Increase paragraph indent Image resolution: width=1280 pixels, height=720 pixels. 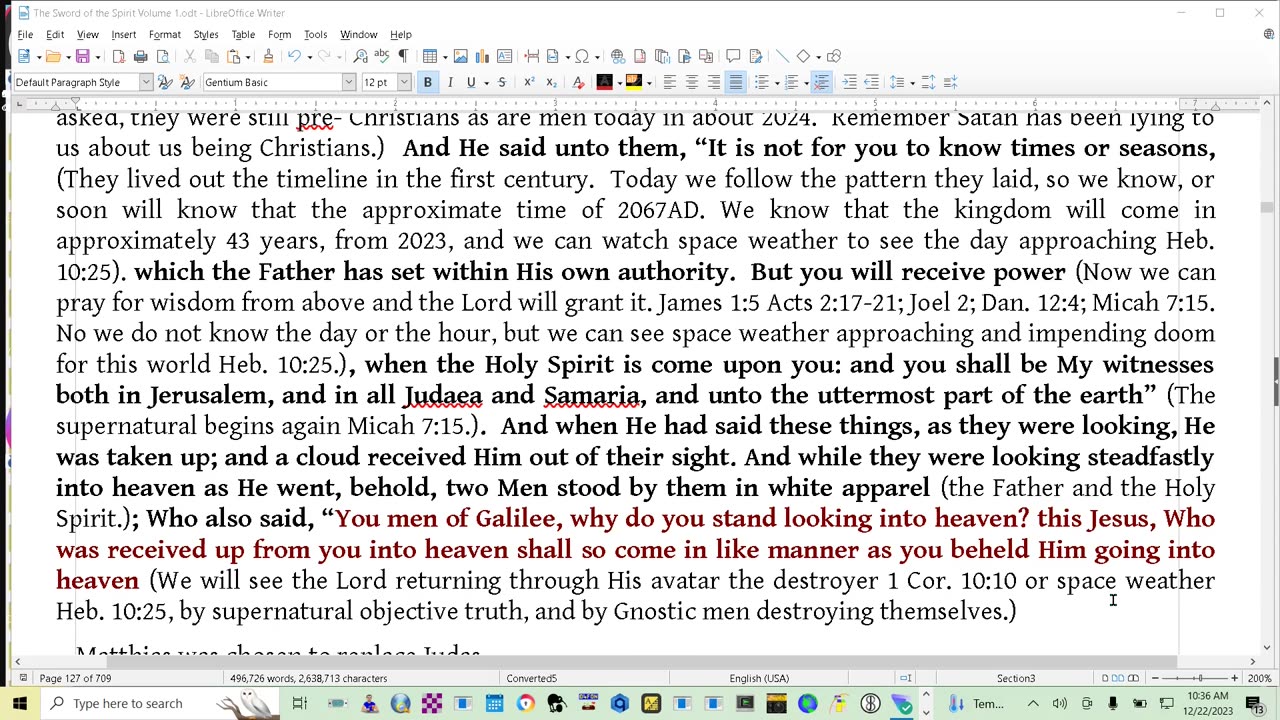click(849, 82)
